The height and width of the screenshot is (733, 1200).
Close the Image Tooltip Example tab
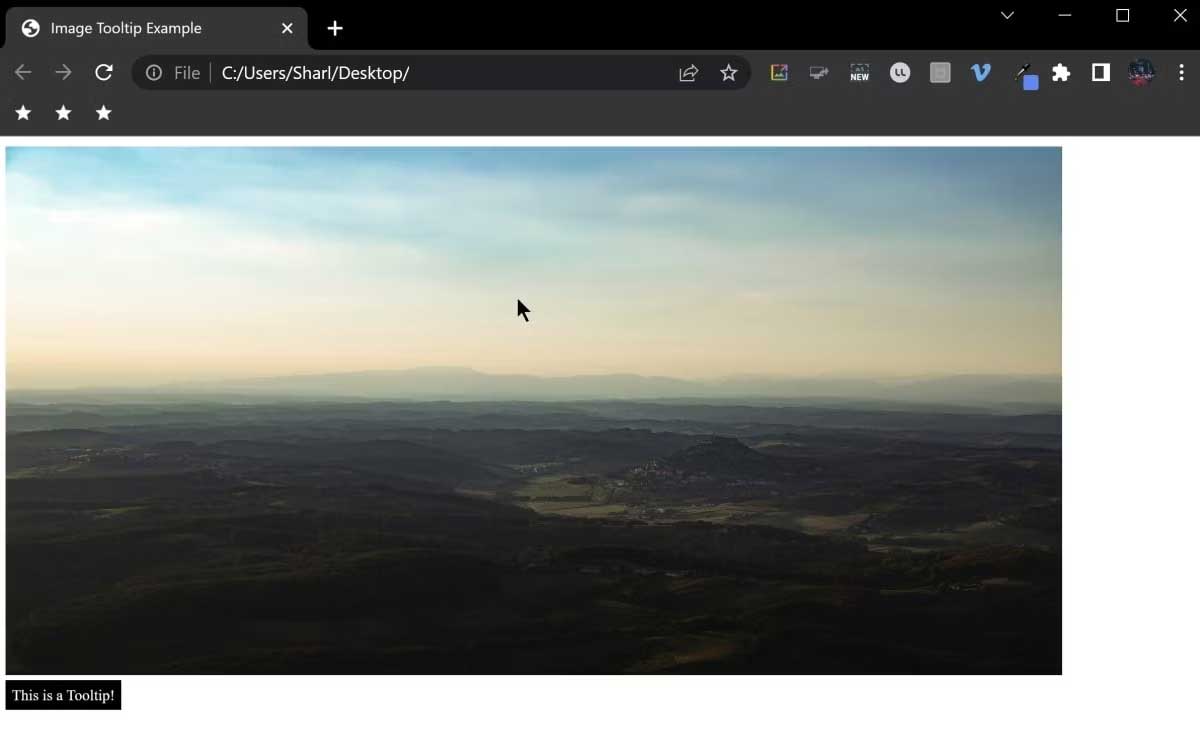tap(287, 28)
